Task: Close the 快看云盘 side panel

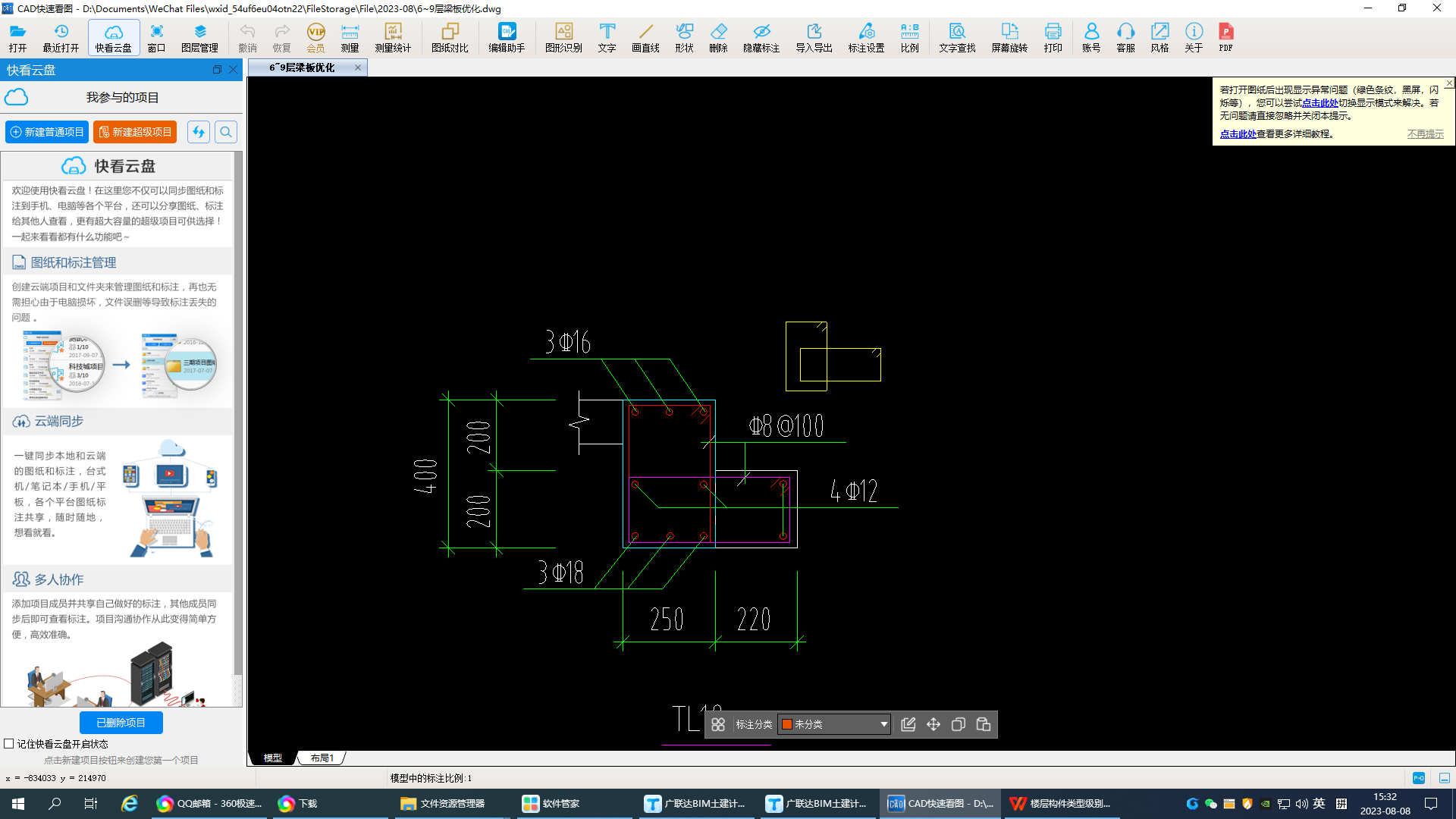Action: pyautogui.click(x=234, y=70)
